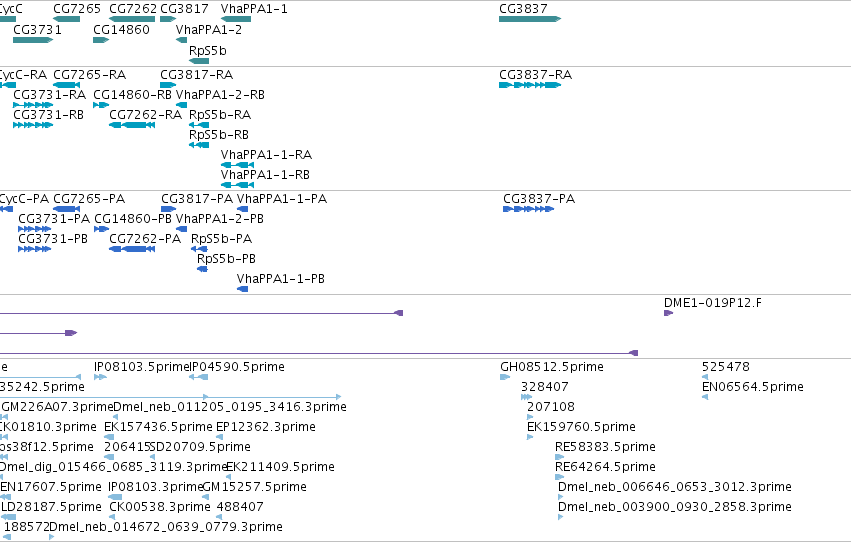Viewport: 851px width, 542px height.
Task: Select the CG7265-RA transcript
Action: (67, 85)
